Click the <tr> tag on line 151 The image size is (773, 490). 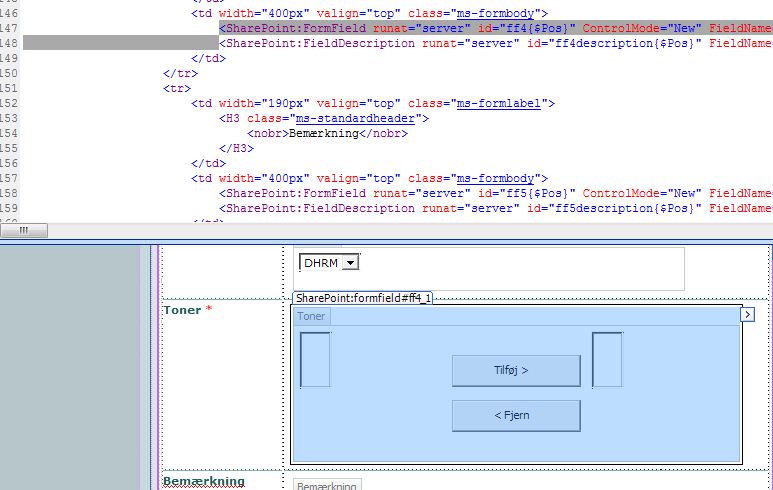tap(177, 88)
